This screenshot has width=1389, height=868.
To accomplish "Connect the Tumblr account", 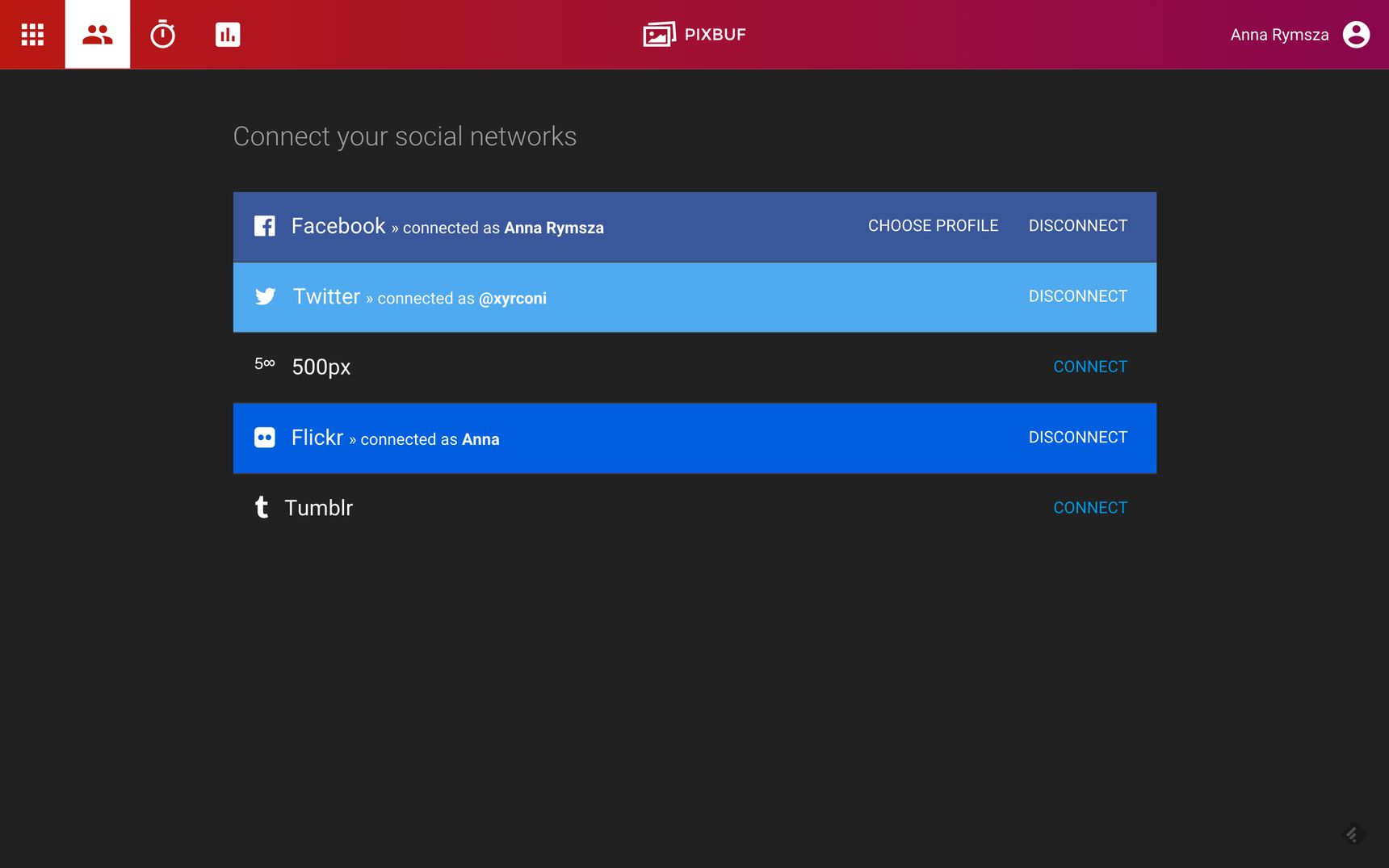I will (1090, 508).
